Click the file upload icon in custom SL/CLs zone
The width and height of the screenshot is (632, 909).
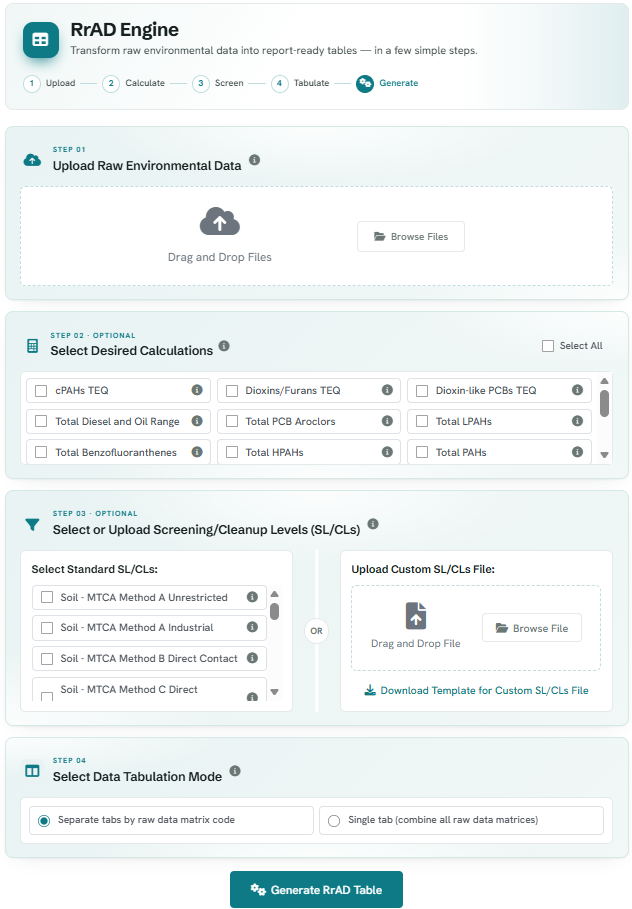pos(416,616)
